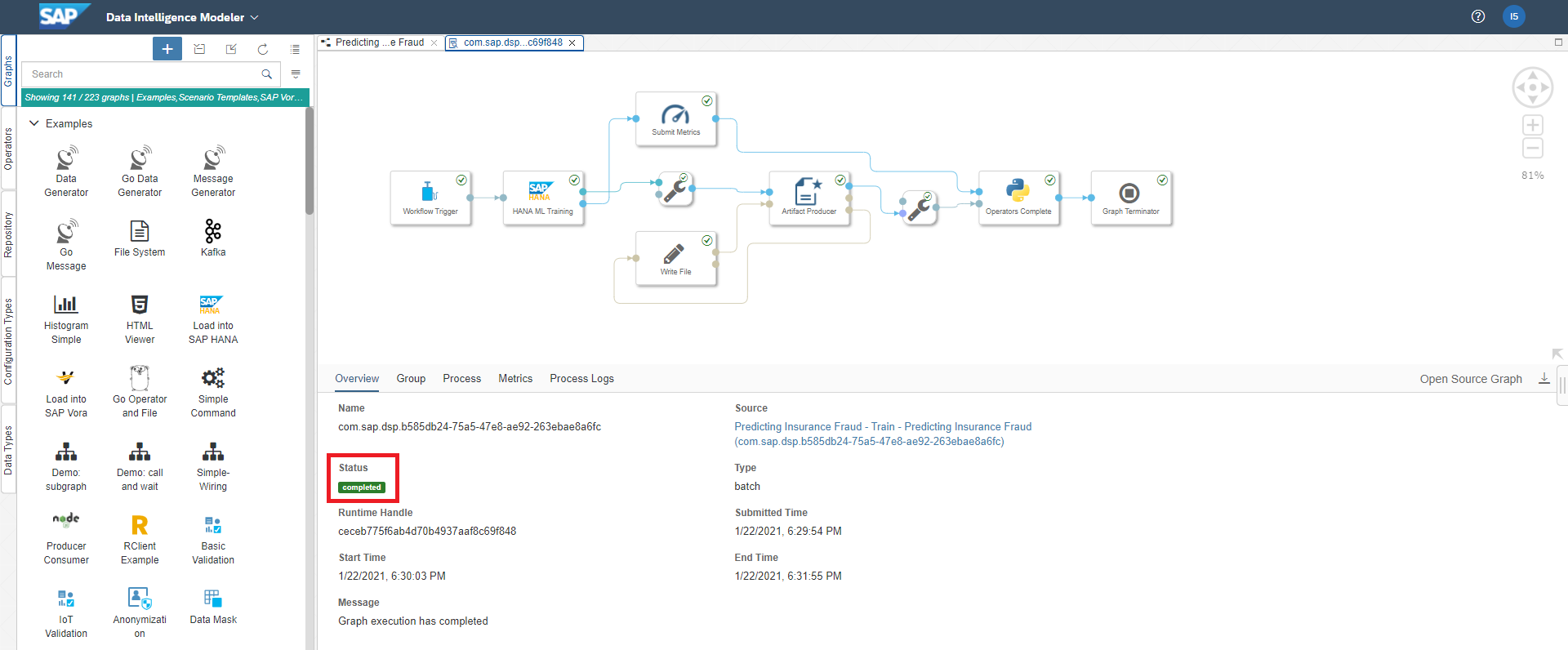
Task: Click the plus button to create graph
Action: pos(167,49)
